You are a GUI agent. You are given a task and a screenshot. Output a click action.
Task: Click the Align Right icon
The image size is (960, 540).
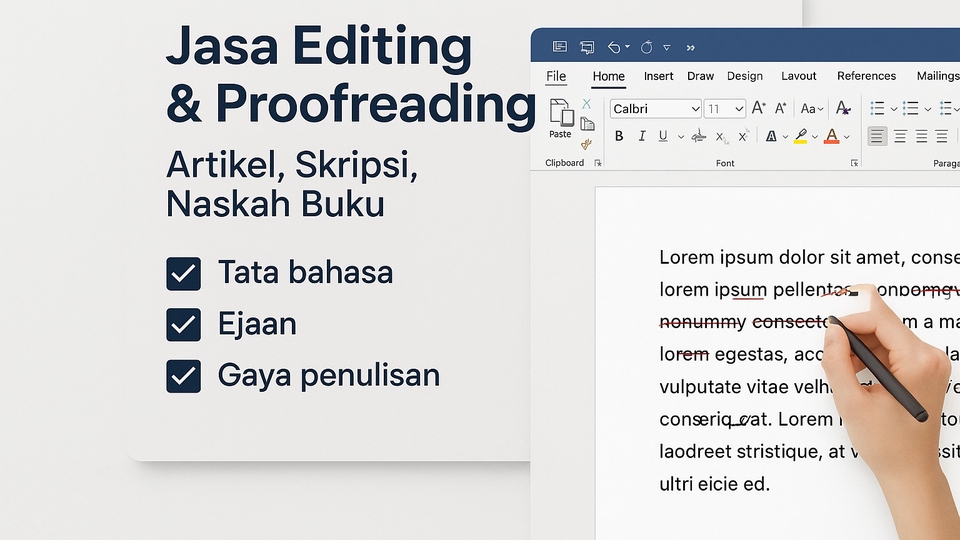[x=921, y=136]
